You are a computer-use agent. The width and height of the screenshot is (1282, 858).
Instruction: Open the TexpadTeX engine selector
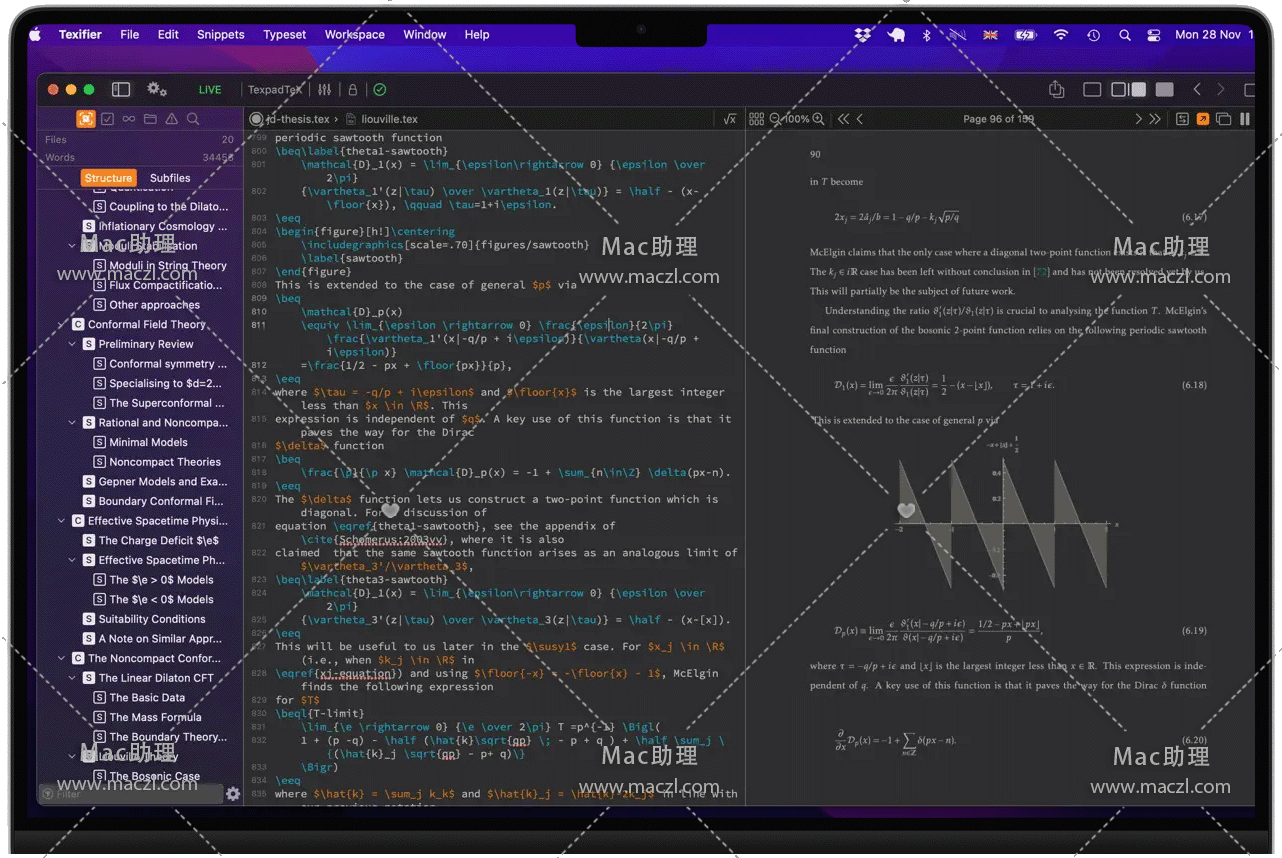[x=275, y=90]
